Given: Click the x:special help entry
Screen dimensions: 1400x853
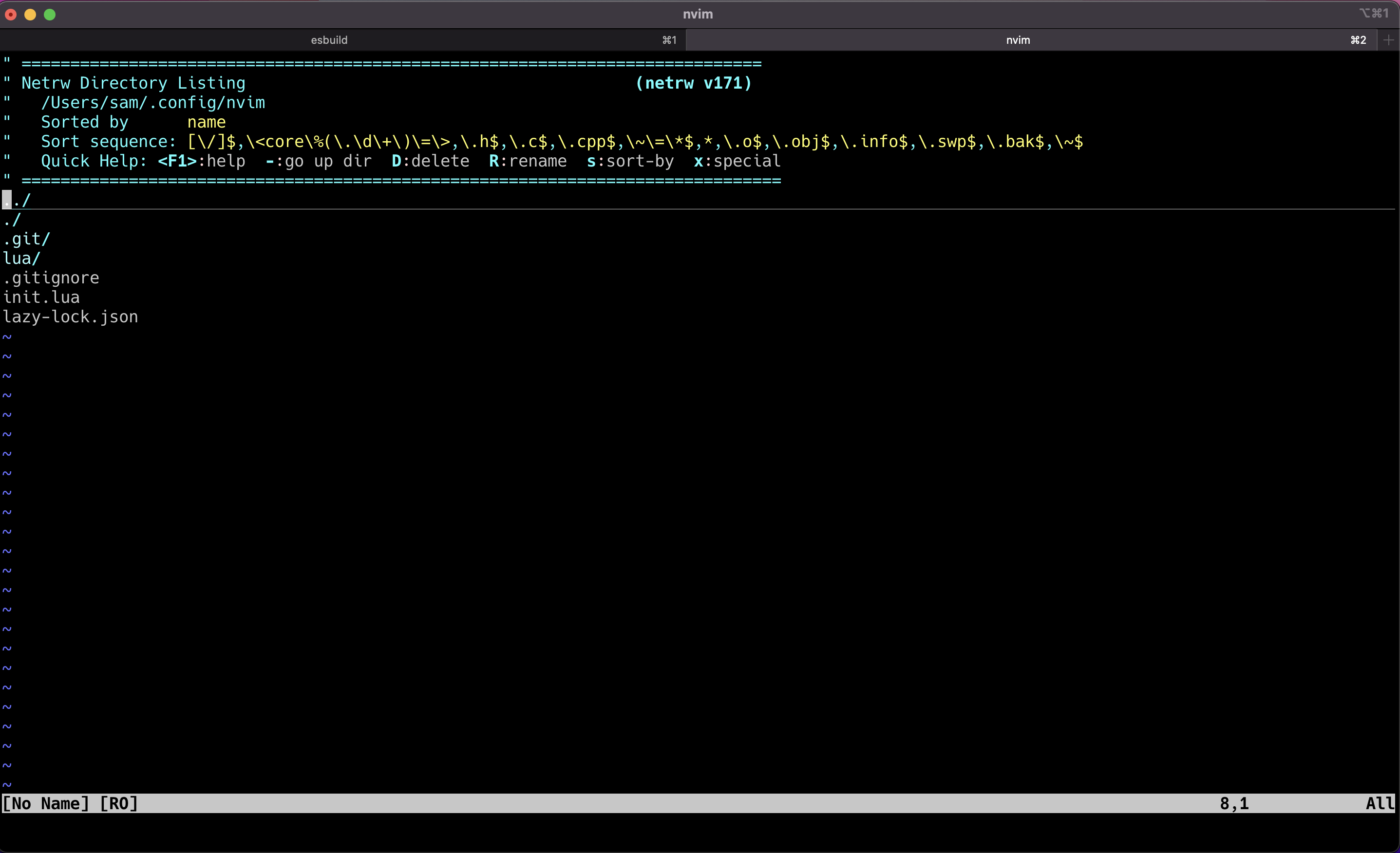Looking at the screenshot, I should (x=738, y=161).
